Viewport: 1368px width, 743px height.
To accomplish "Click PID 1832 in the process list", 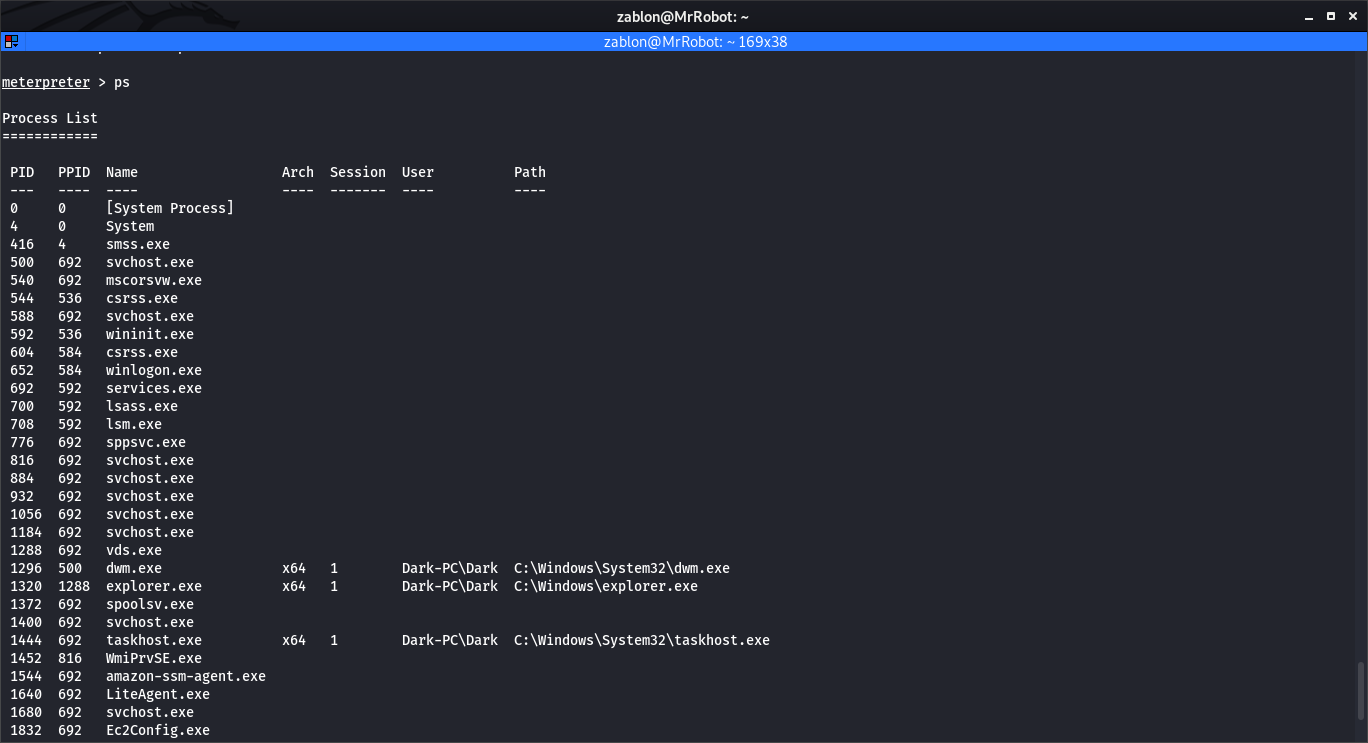I will click(26, 730).
